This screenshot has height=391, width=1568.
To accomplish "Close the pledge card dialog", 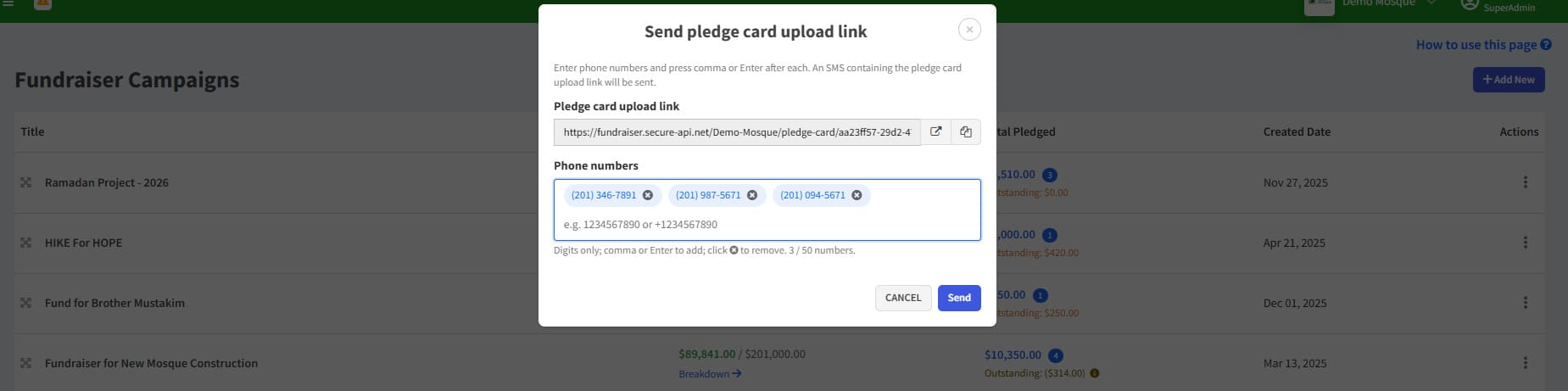I will 969,30.
